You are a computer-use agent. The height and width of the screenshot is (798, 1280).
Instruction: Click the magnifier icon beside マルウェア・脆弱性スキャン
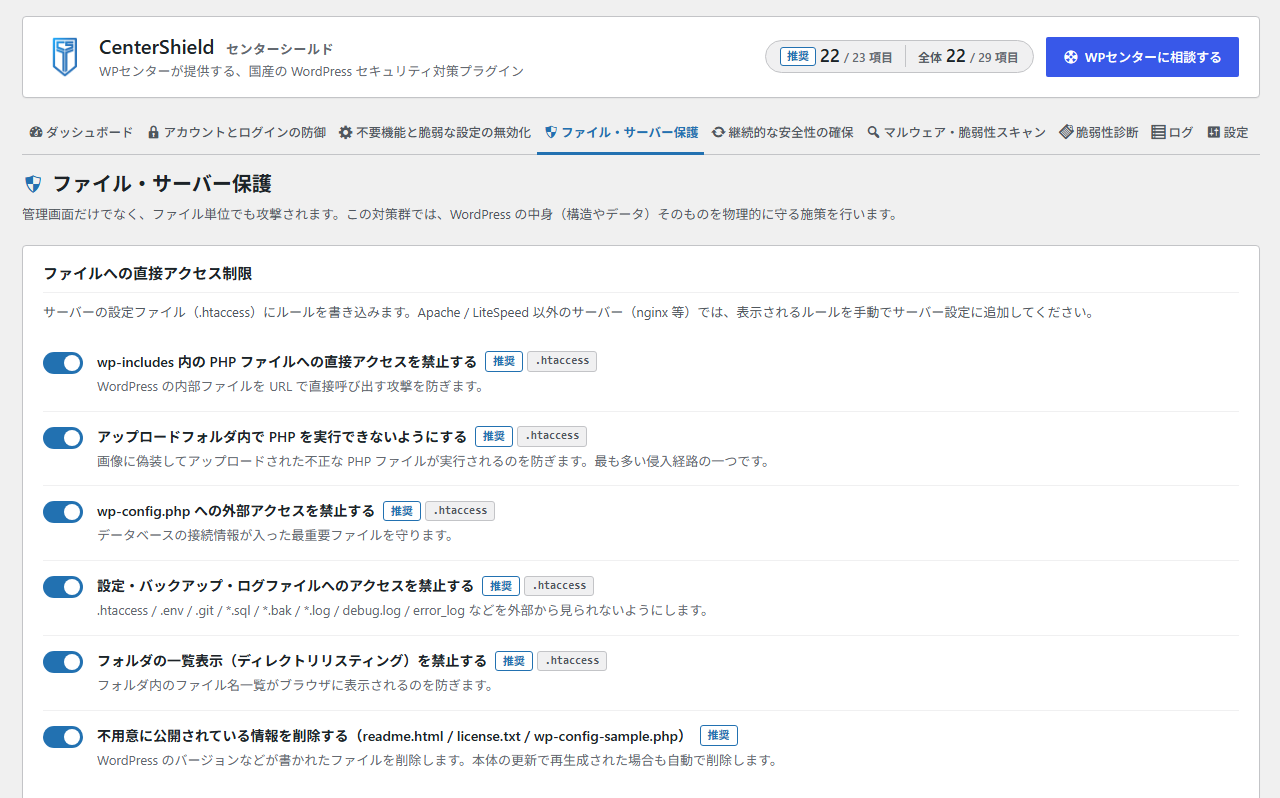(x=873, y=132)
